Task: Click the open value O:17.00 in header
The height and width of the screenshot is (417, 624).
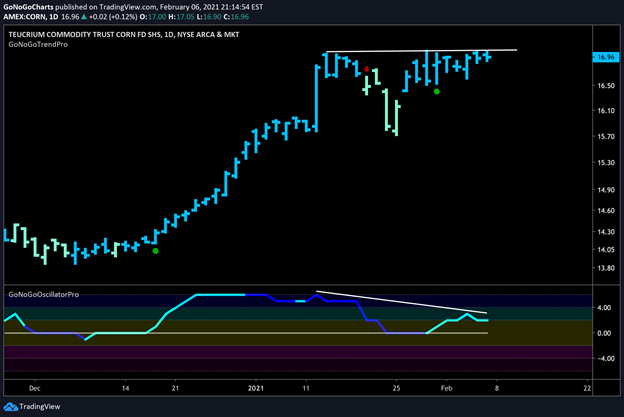Action: pos(155,17)
